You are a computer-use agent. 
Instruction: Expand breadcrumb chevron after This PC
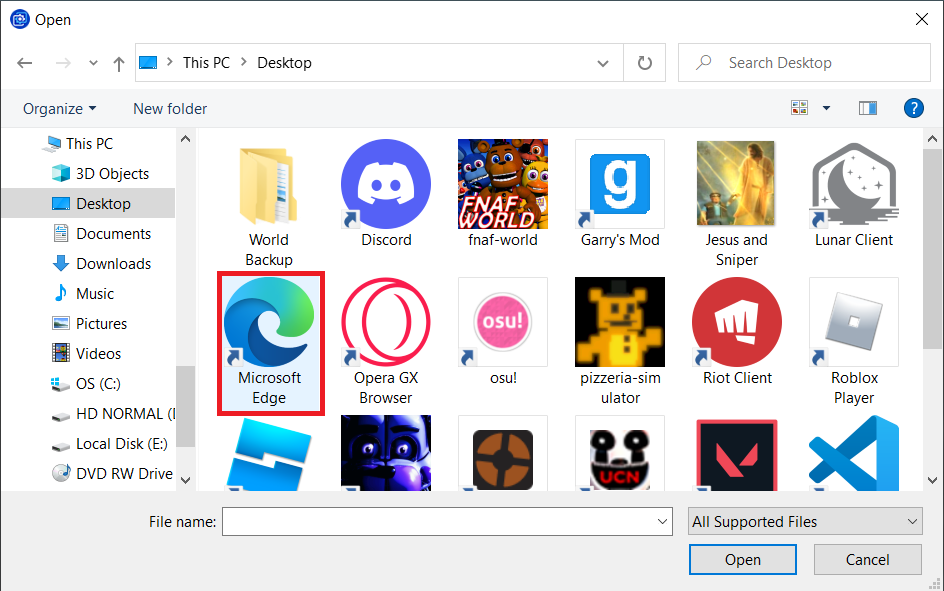point(244,62)
